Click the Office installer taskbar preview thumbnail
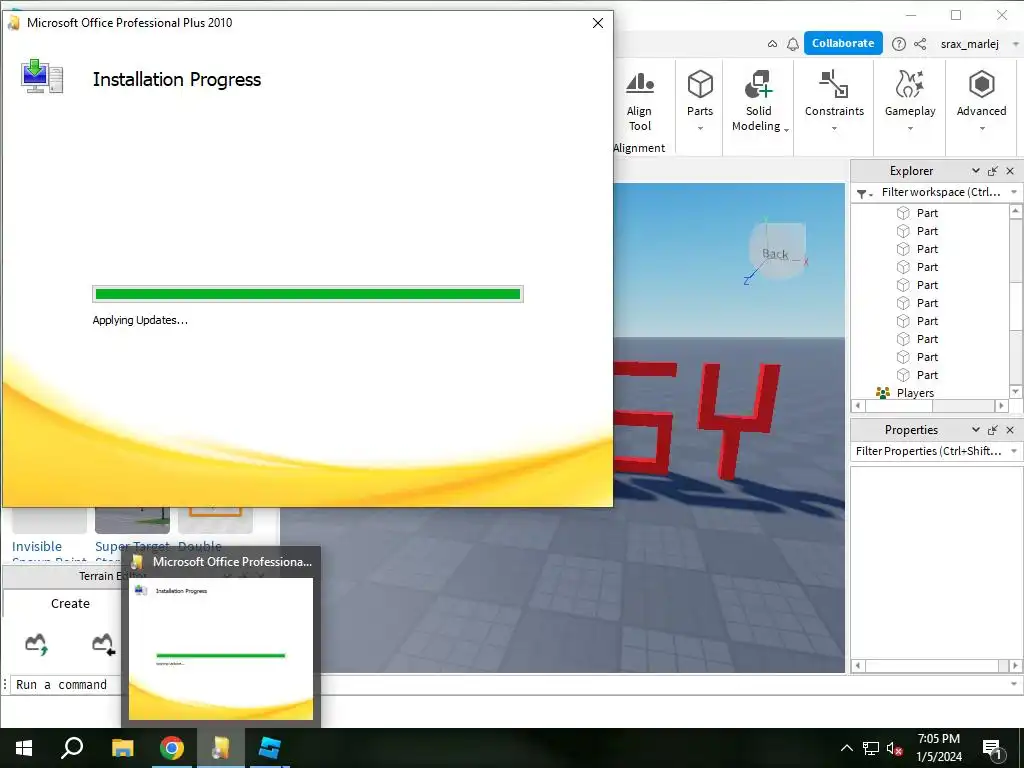The image size is (1024, 768). pyautogui.click(x=221, y=648)
